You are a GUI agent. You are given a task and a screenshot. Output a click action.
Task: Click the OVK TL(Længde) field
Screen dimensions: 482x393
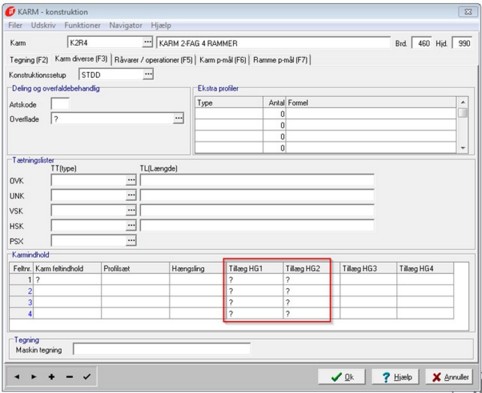point(257,180)
